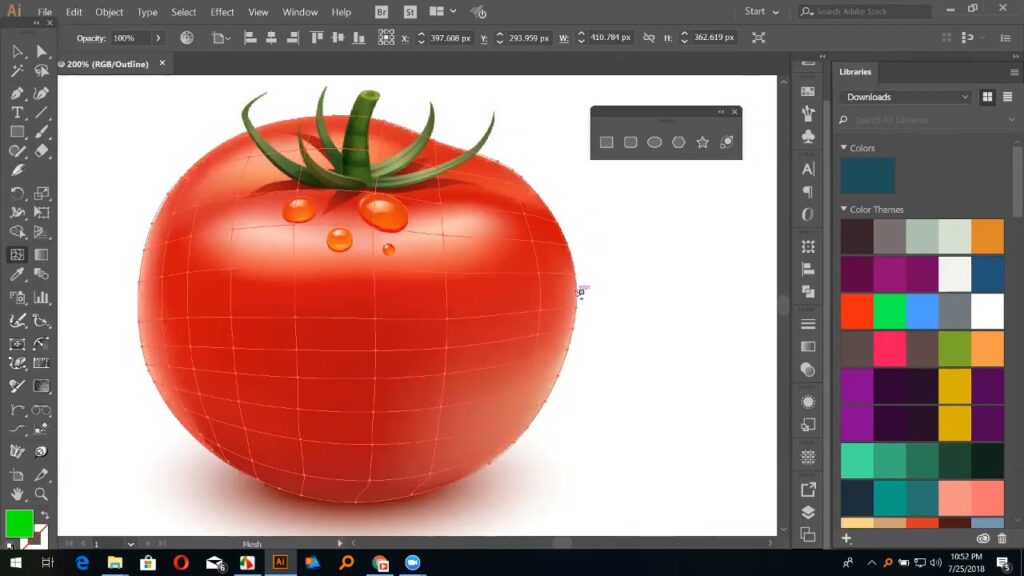This screenshot has height=576, width=1024.
Task: Open the Window menu
Action: 300,12
